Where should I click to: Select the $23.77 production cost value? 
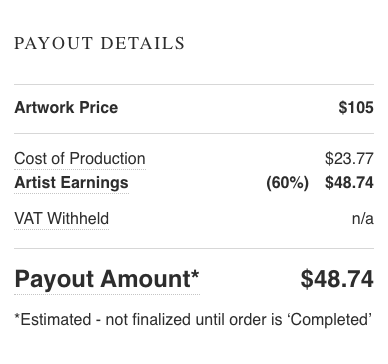point(349,159)
